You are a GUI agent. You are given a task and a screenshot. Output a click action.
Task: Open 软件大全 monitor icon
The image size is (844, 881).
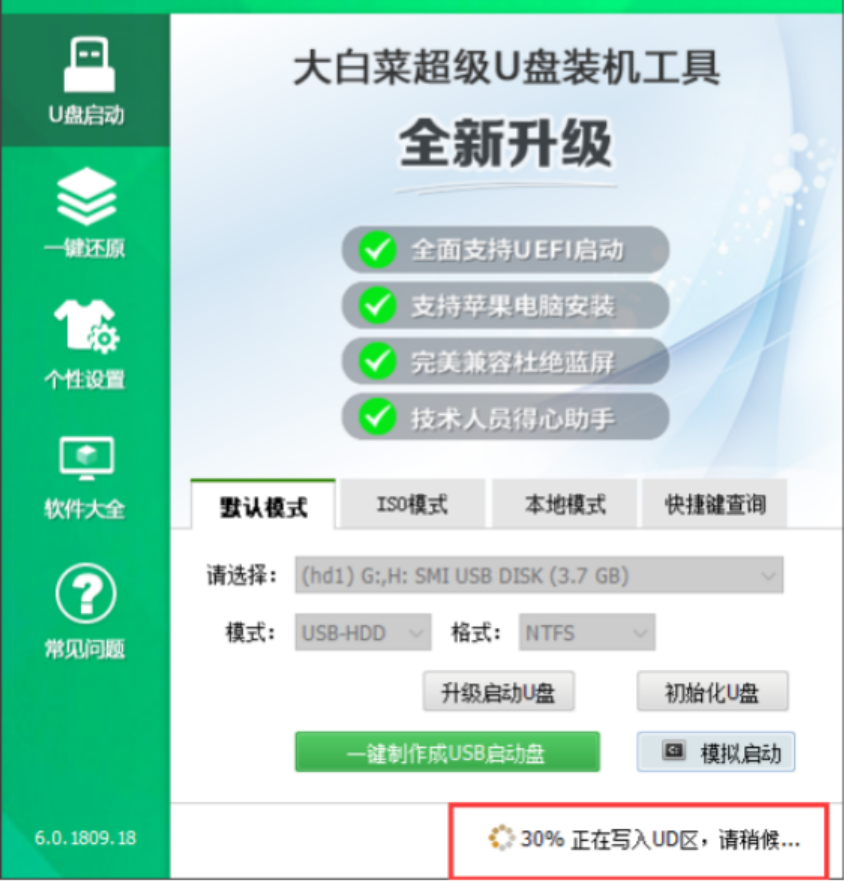pos(87,457)
